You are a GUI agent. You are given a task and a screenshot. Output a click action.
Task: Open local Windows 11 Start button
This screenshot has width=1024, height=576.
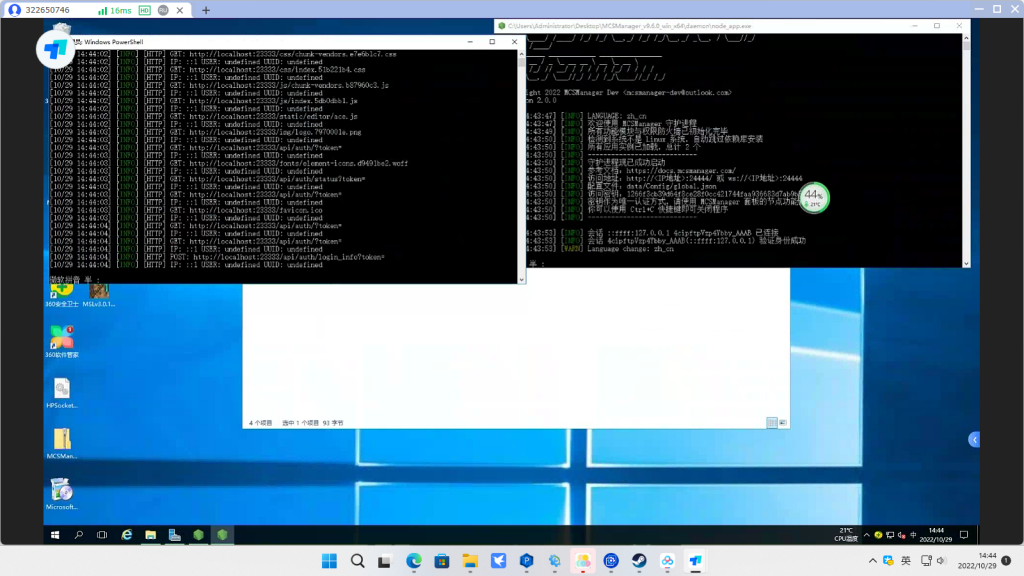click(x=329, y=561)
